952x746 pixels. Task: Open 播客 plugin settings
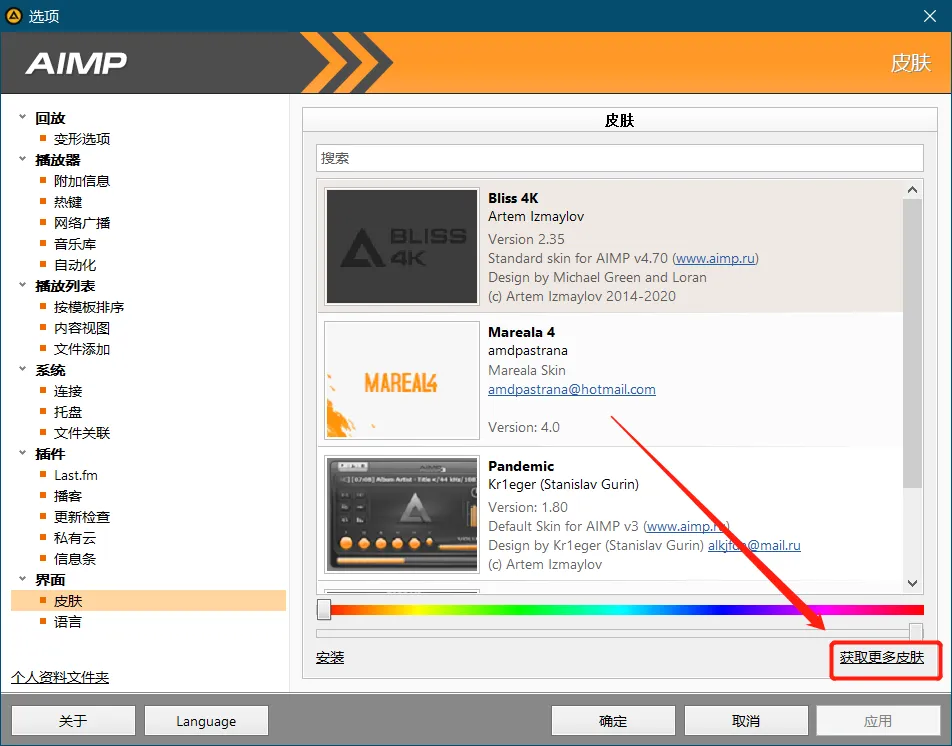[x=68, y=496]
